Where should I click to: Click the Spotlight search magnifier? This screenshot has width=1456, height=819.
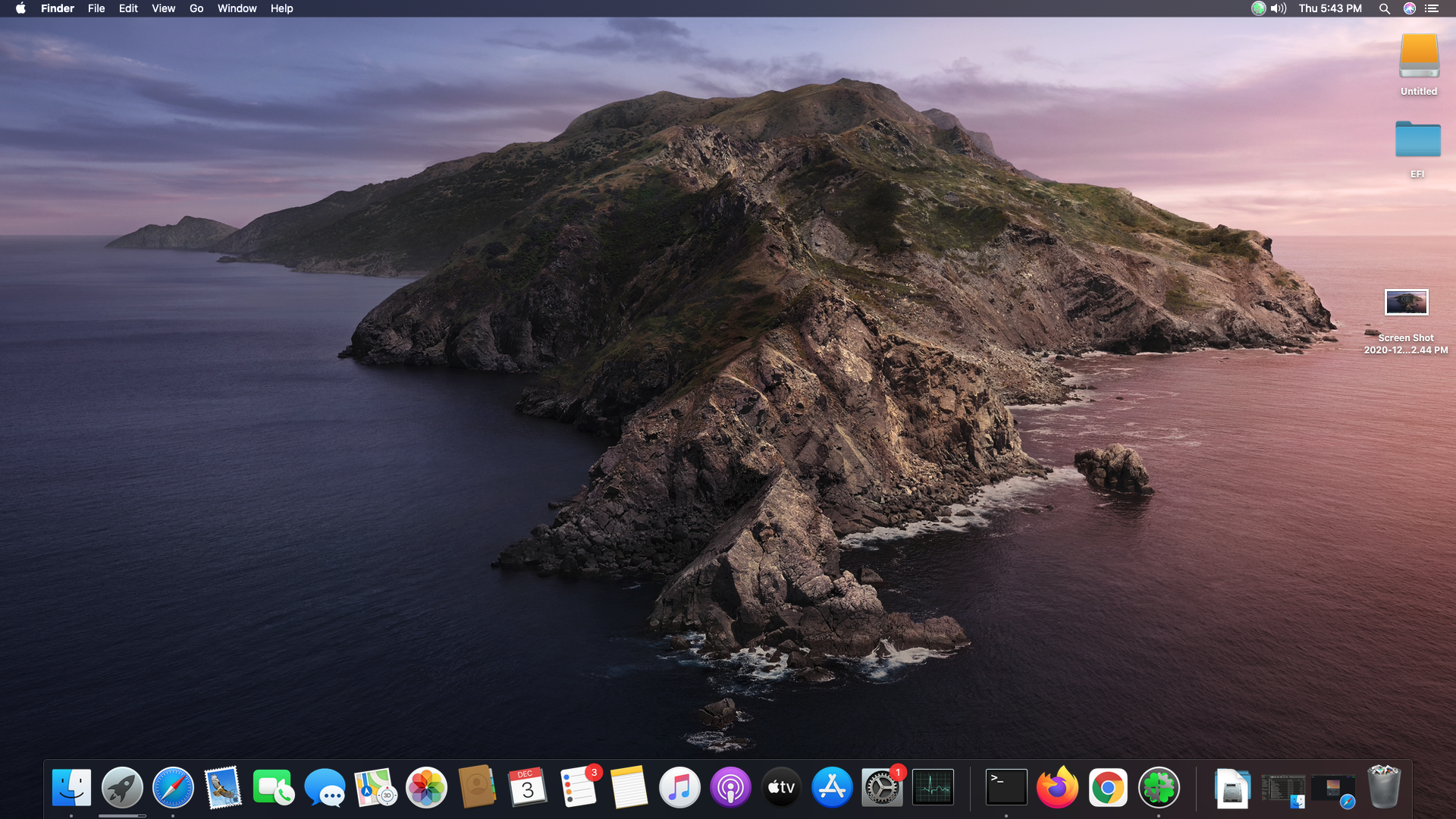click(1384, 8)
